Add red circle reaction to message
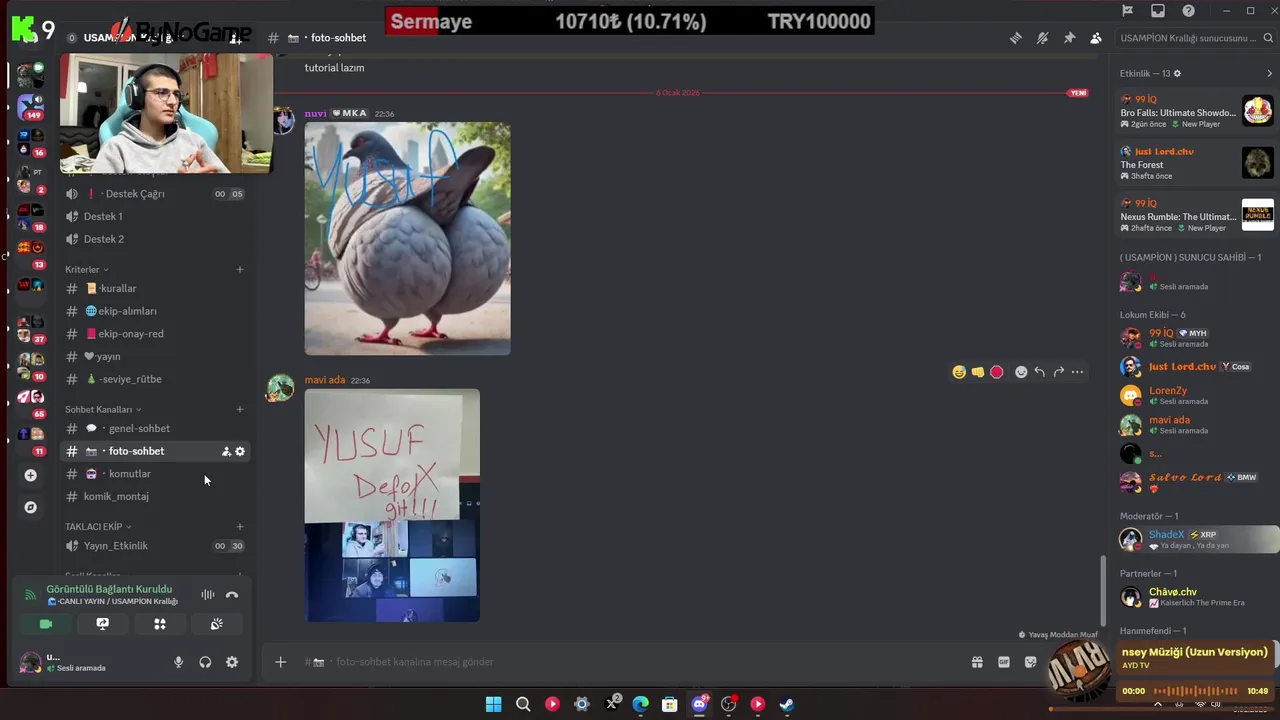This screenshot has width=1280, height=720. 997,372
